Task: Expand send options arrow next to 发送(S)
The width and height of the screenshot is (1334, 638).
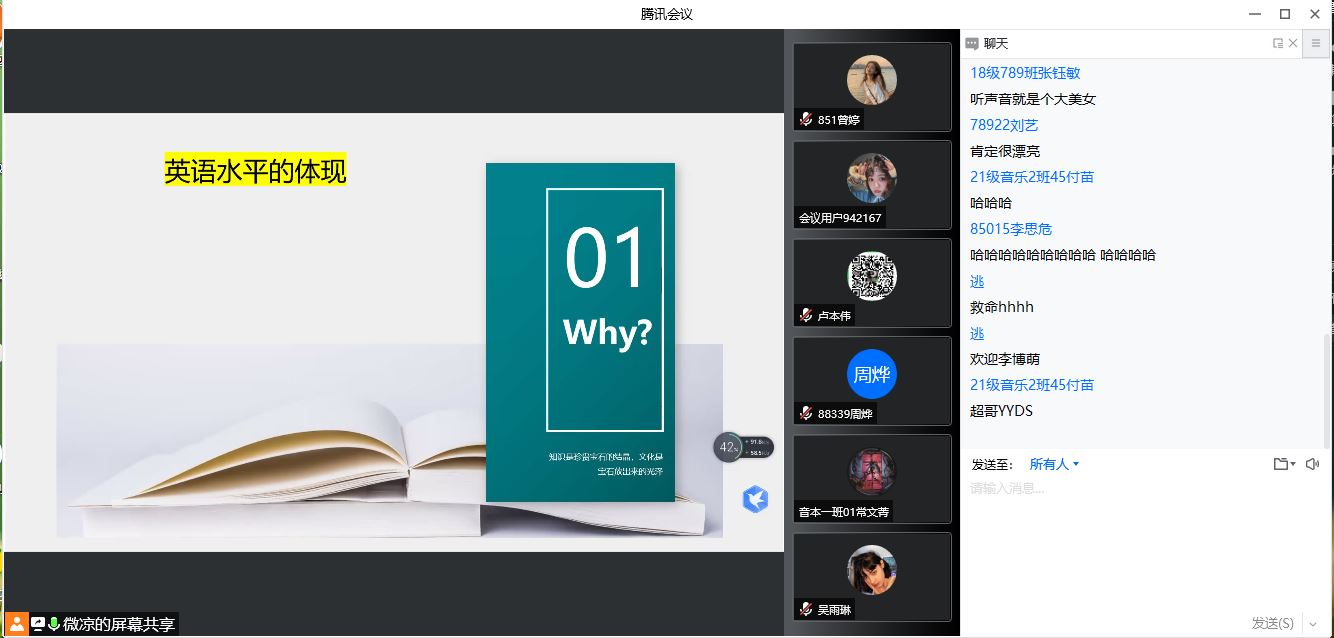Action: [x=1313, y=624]
